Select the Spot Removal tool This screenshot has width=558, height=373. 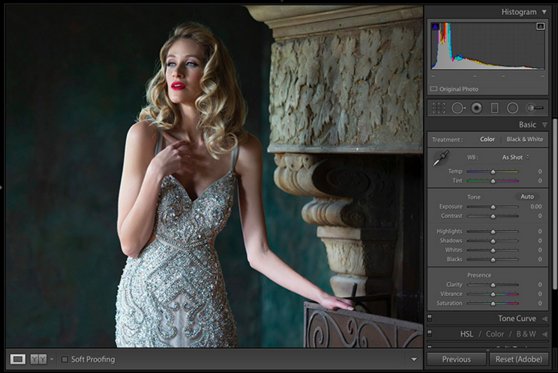click(x=458, y=108)
